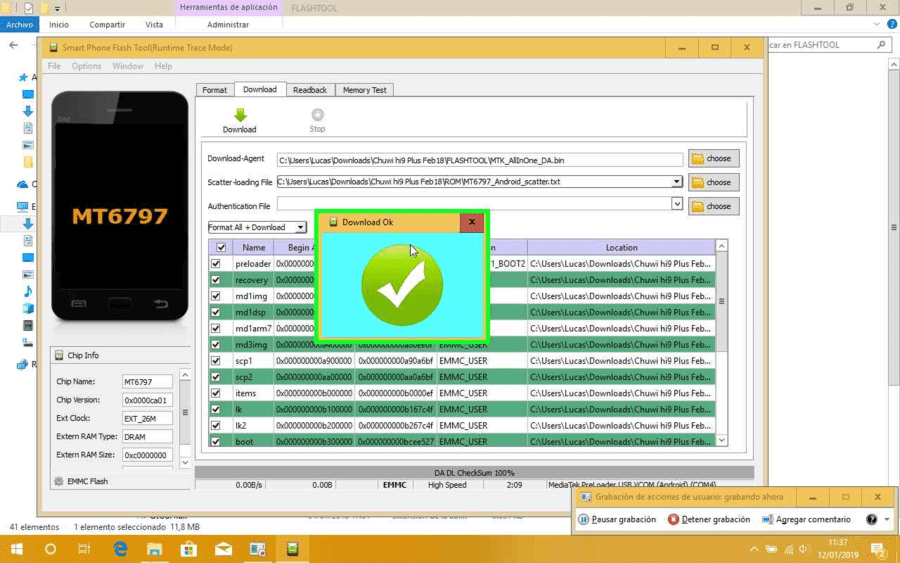
Task: Click the Download-Agent path field
Action: point(480,160)
